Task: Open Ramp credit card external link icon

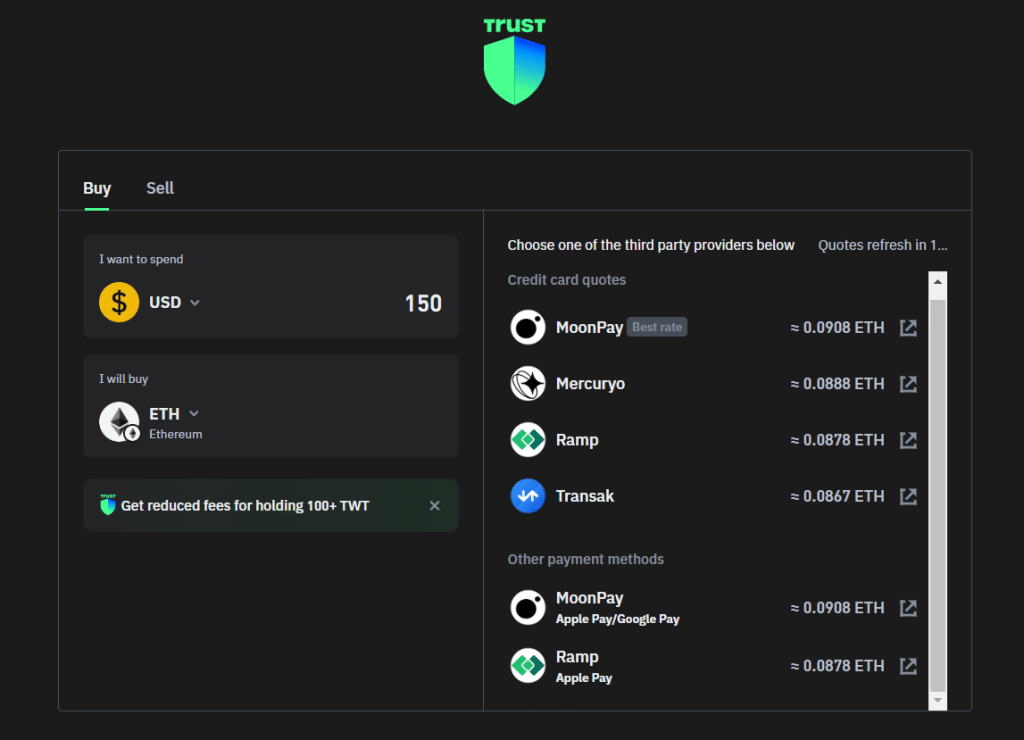Action: click(x=908, y=440)
